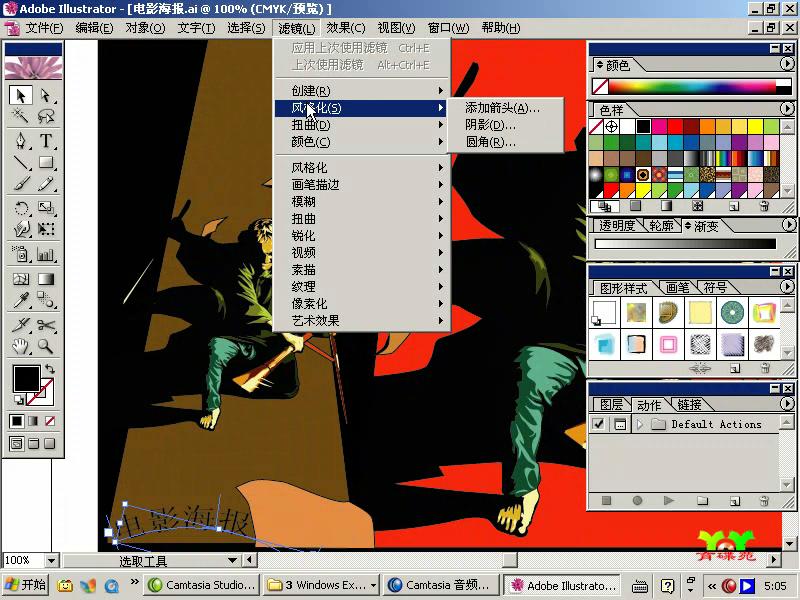Open the 艺术效果 filter submenu
Image resolution: width=800 pixels, height=600 pixels.
362,320
